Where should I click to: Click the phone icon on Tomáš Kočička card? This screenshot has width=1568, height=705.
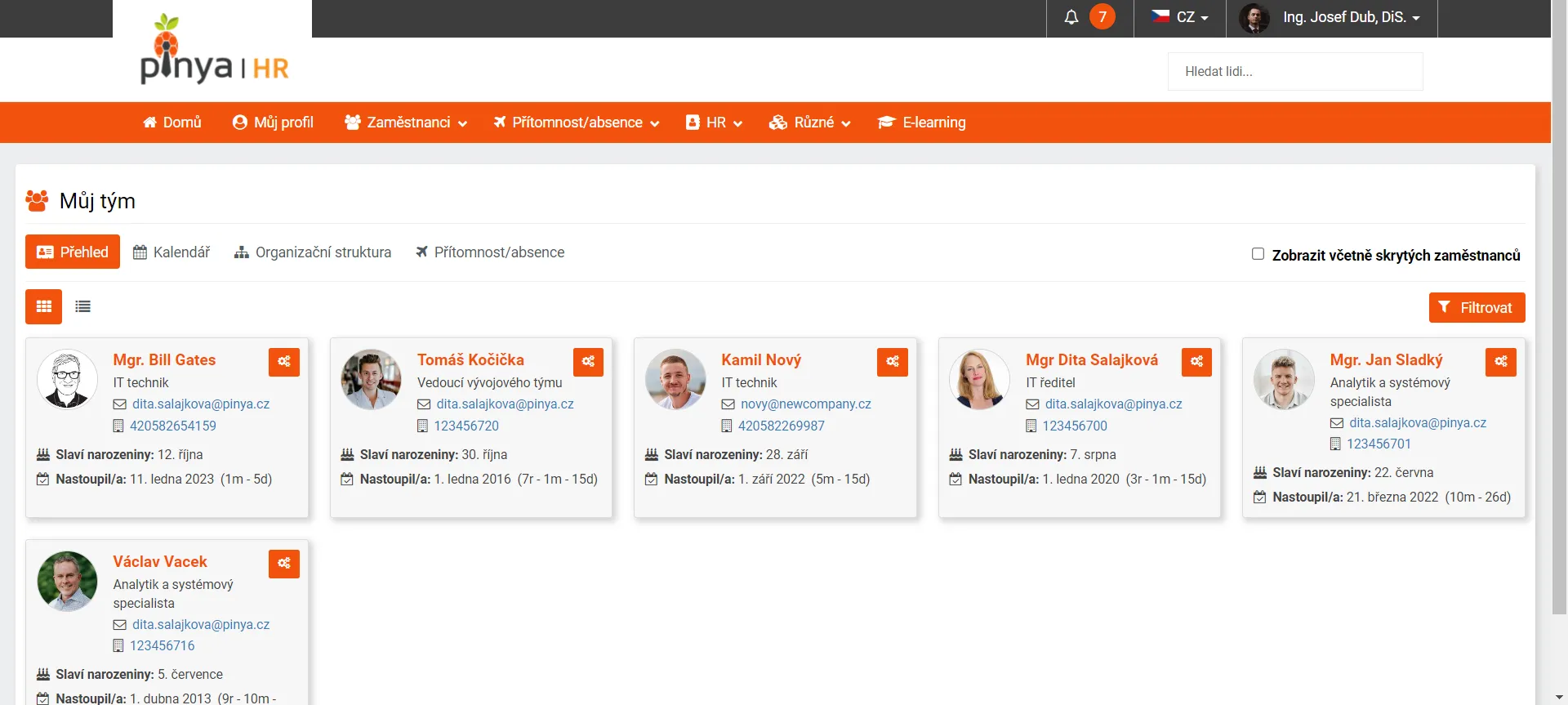422,426
